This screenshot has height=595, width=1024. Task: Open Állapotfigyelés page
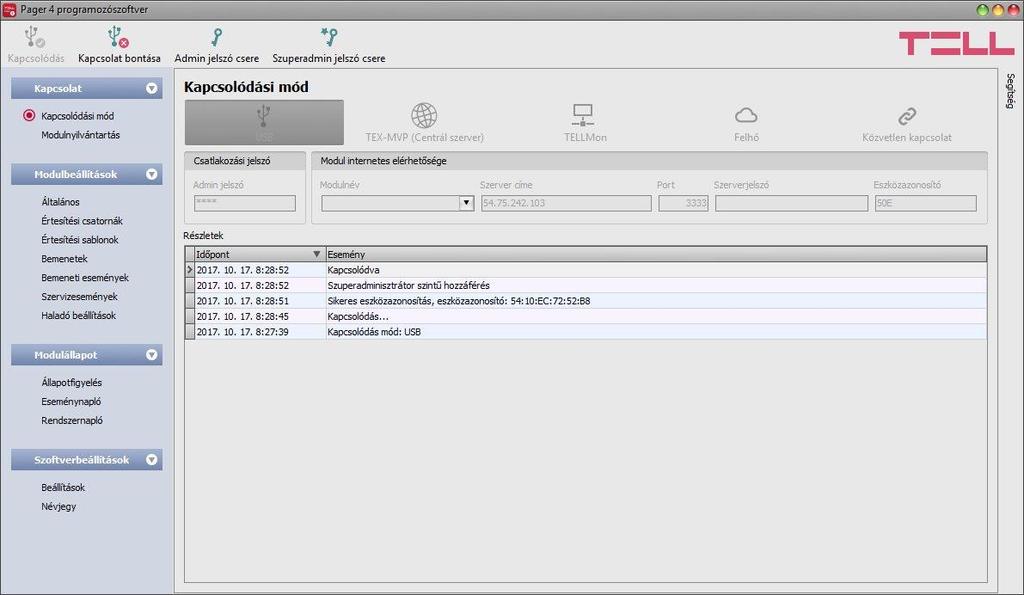(x=71, y=383)
